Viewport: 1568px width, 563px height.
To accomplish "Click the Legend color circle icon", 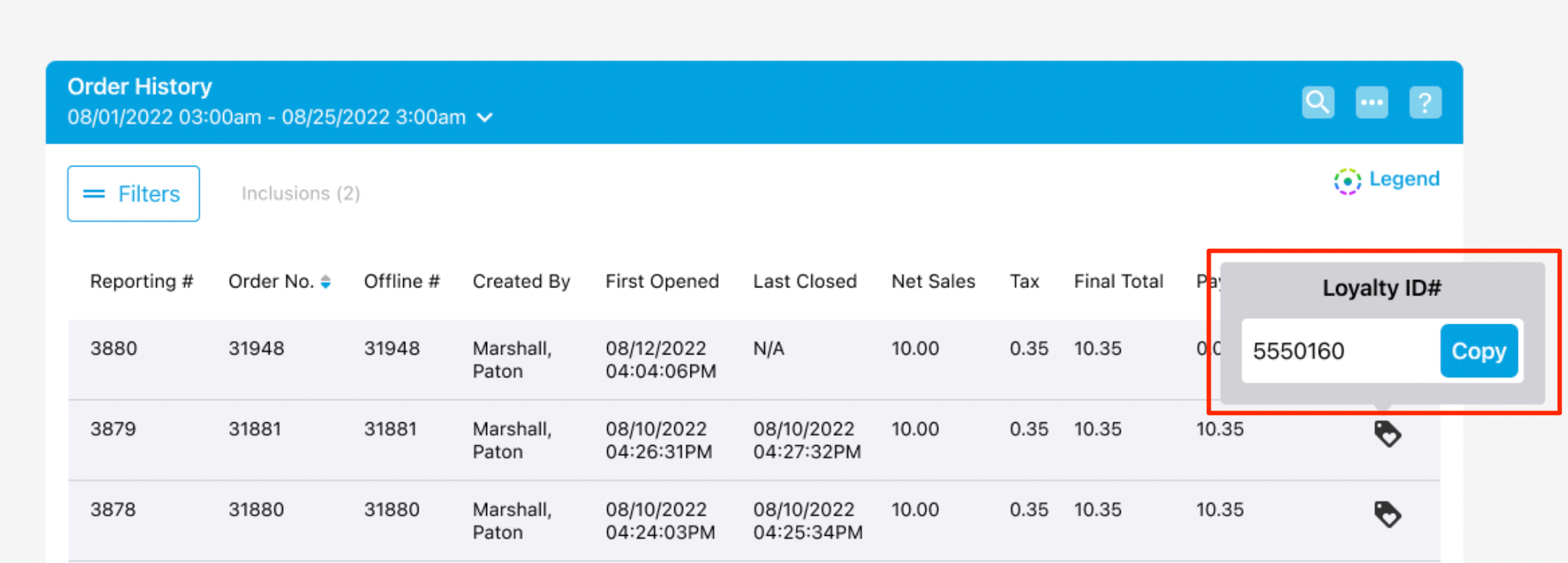I will tap(1347, 181).
